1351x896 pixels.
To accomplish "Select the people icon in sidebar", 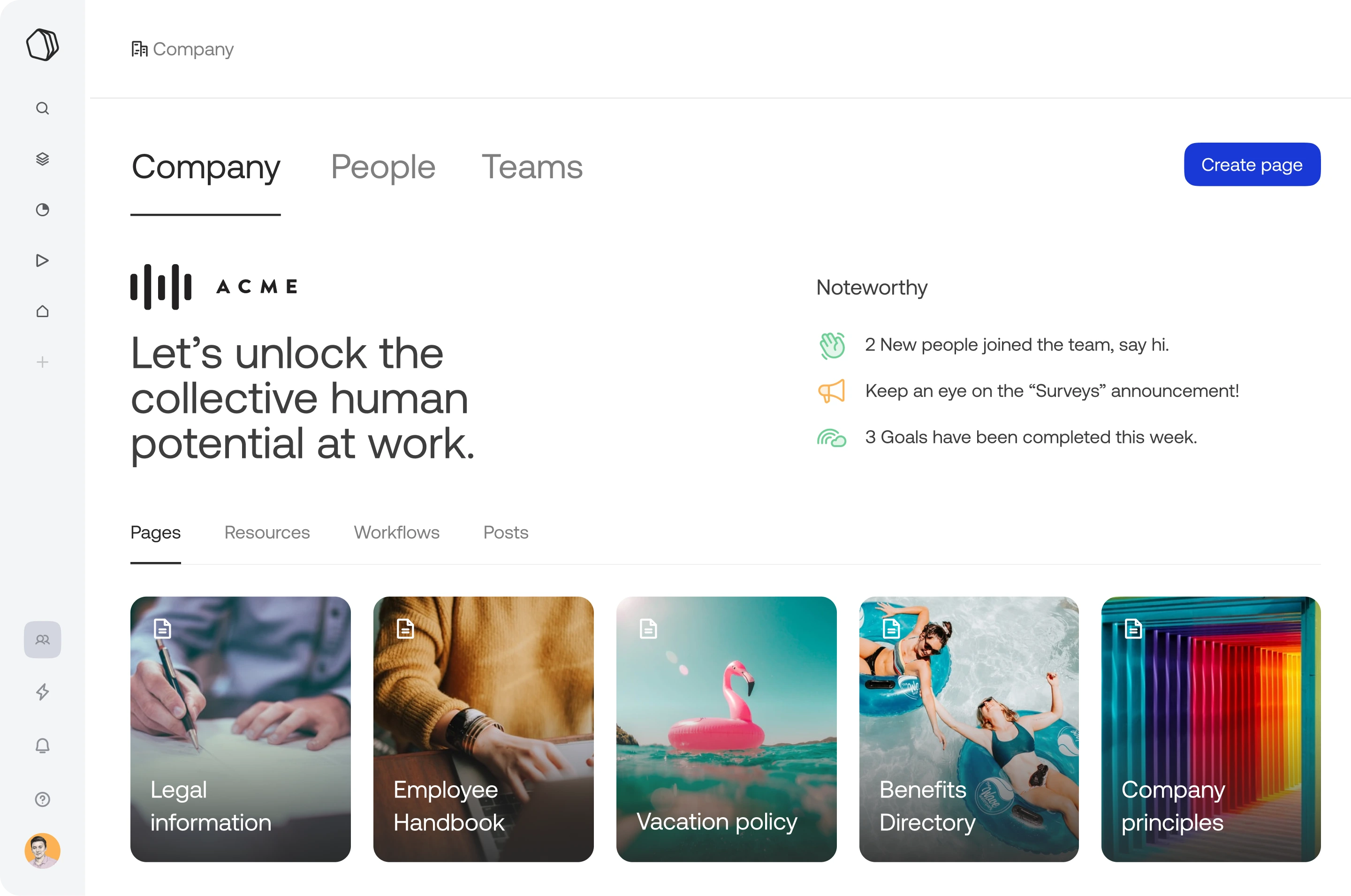I will tap(42, 639).
